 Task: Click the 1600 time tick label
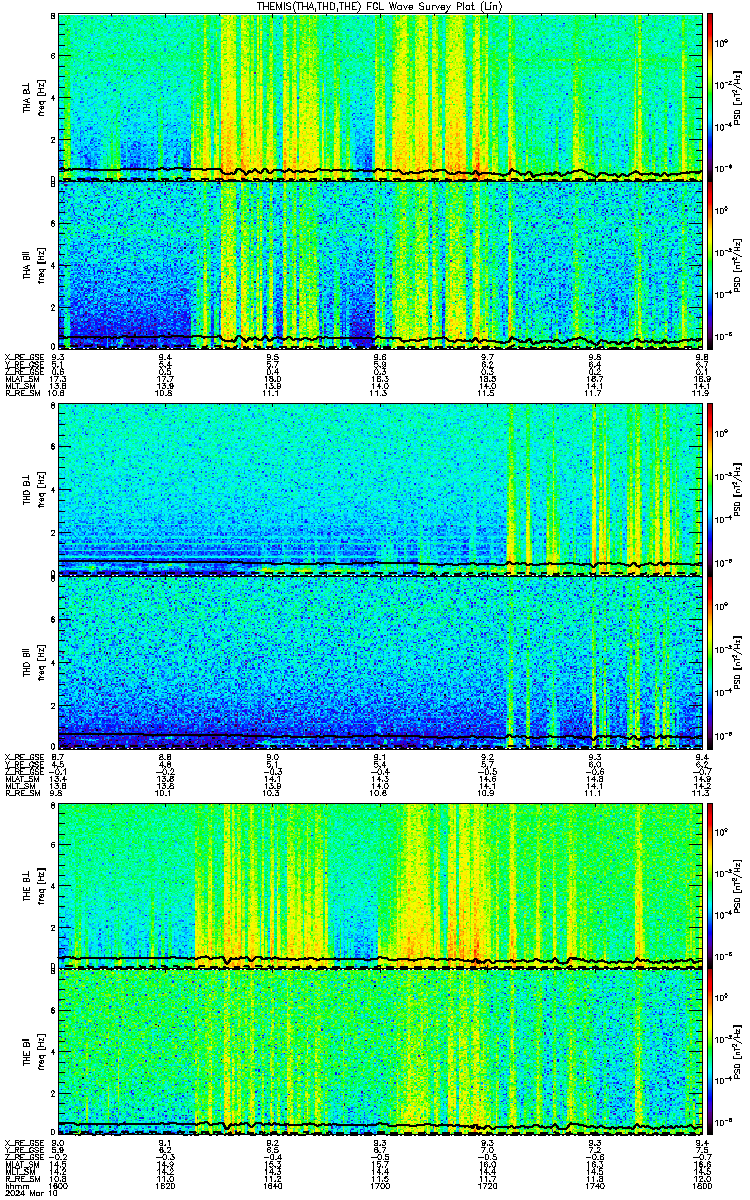58,1187
